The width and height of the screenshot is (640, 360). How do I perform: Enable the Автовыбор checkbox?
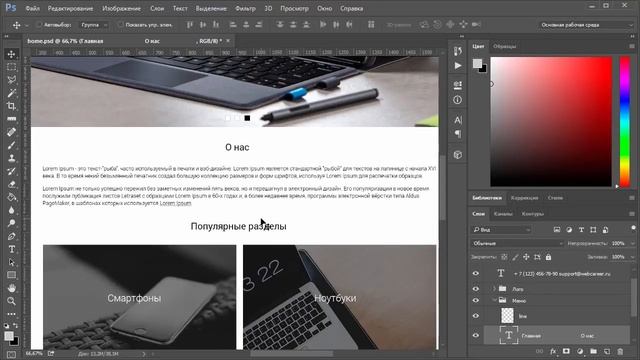[39, 25]
